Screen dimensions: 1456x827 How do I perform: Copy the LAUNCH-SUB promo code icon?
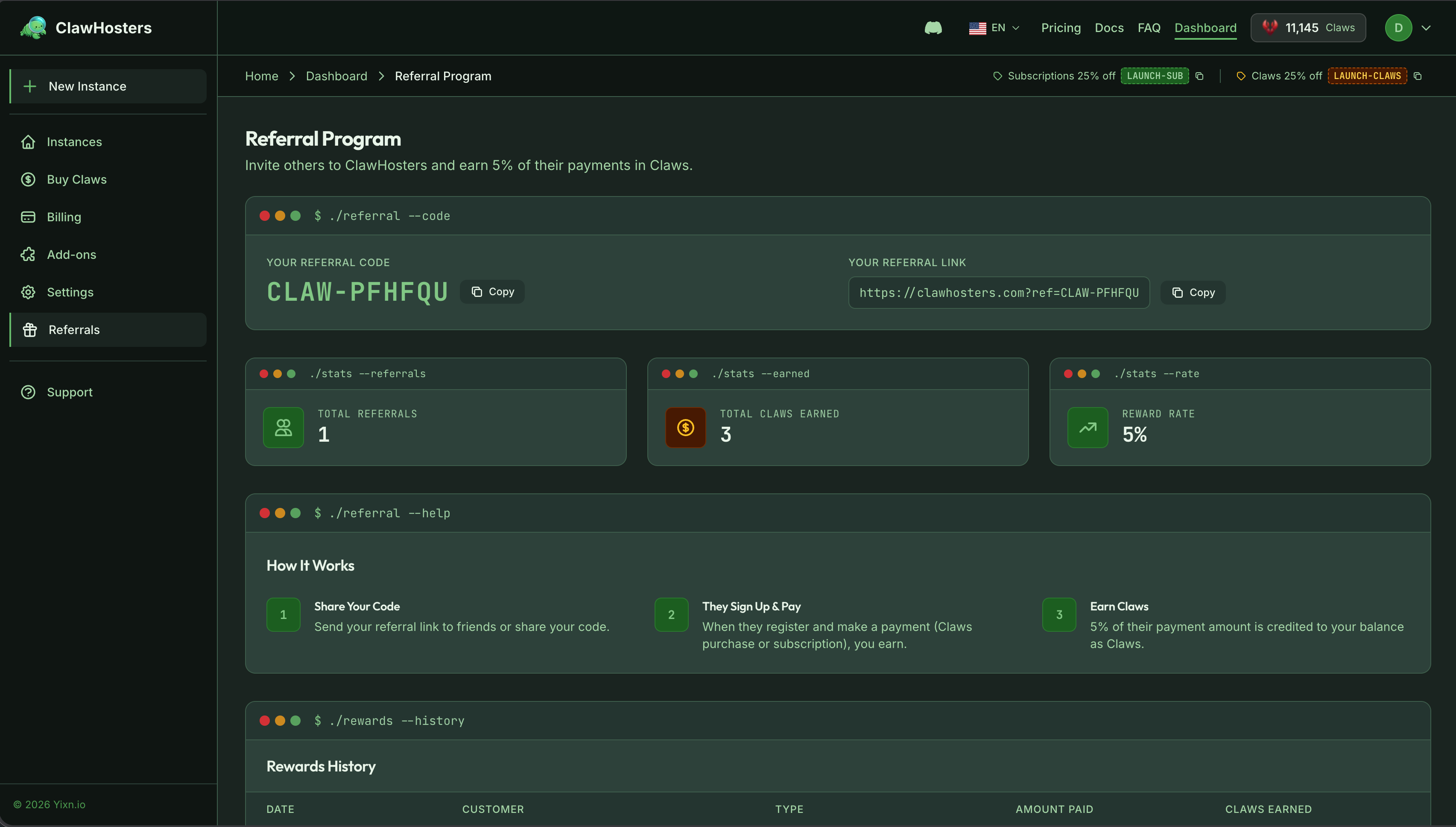point(1200,76)
